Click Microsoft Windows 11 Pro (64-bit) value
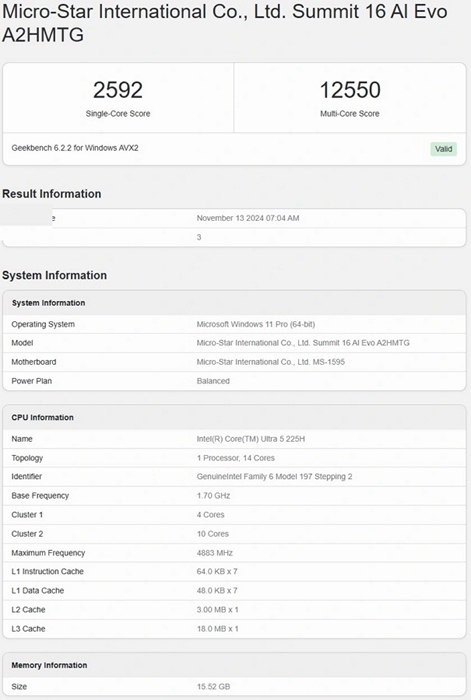 (256, 324)
